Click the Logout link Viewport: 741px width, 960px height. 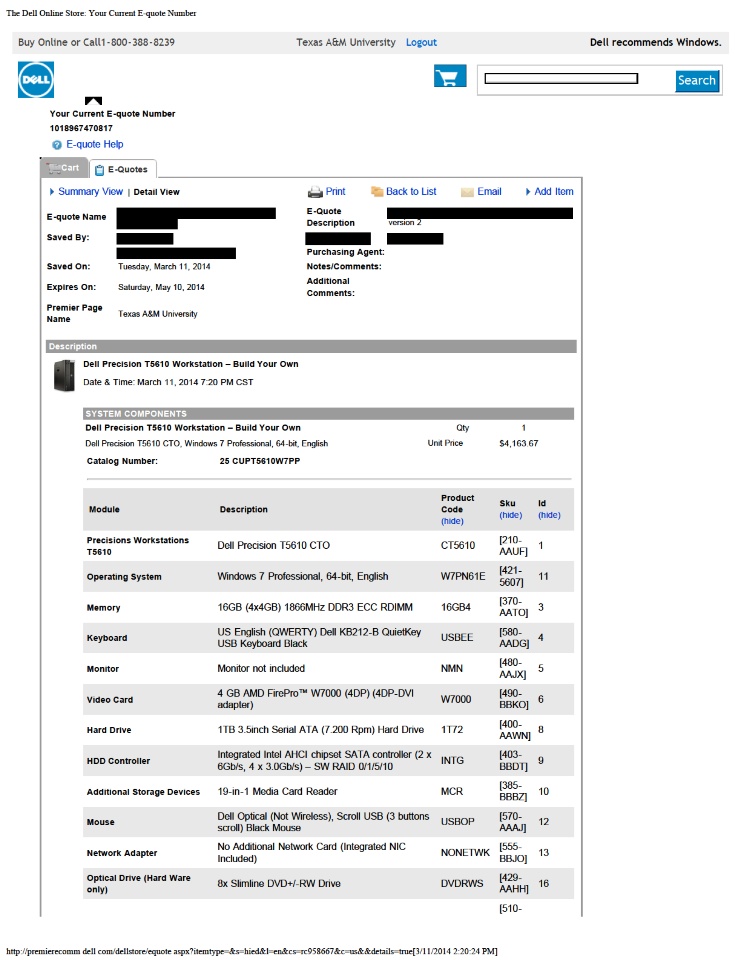click(x=421, y=42)
